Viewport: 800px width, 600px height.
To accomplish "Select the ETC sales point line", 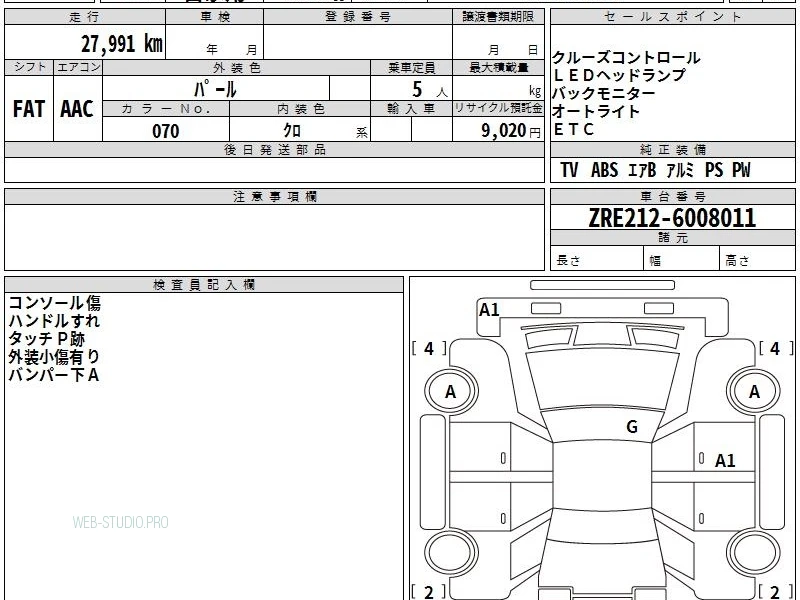I will tap(573, 130).
